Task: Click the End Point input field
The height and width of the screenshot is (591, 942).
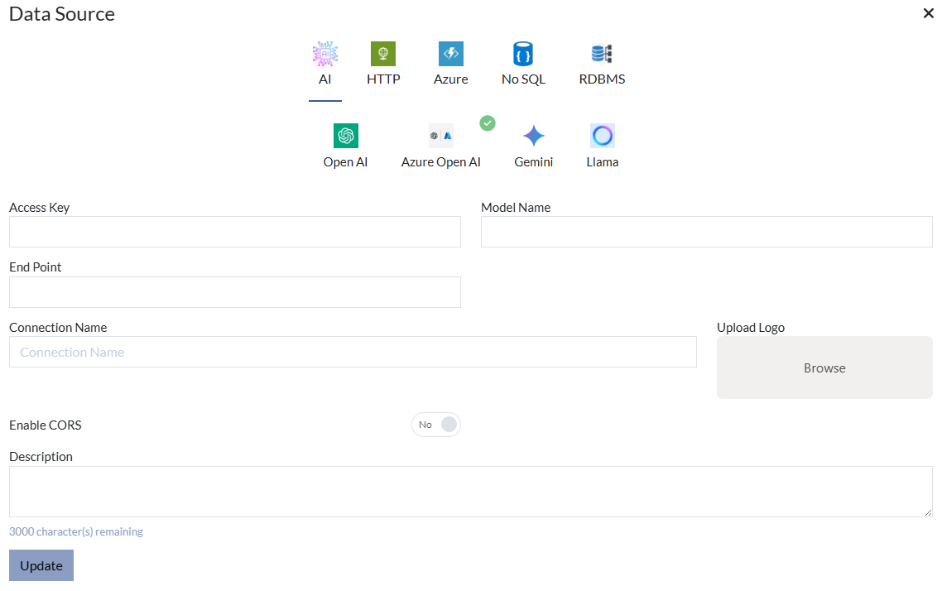Action: (235, 292)
